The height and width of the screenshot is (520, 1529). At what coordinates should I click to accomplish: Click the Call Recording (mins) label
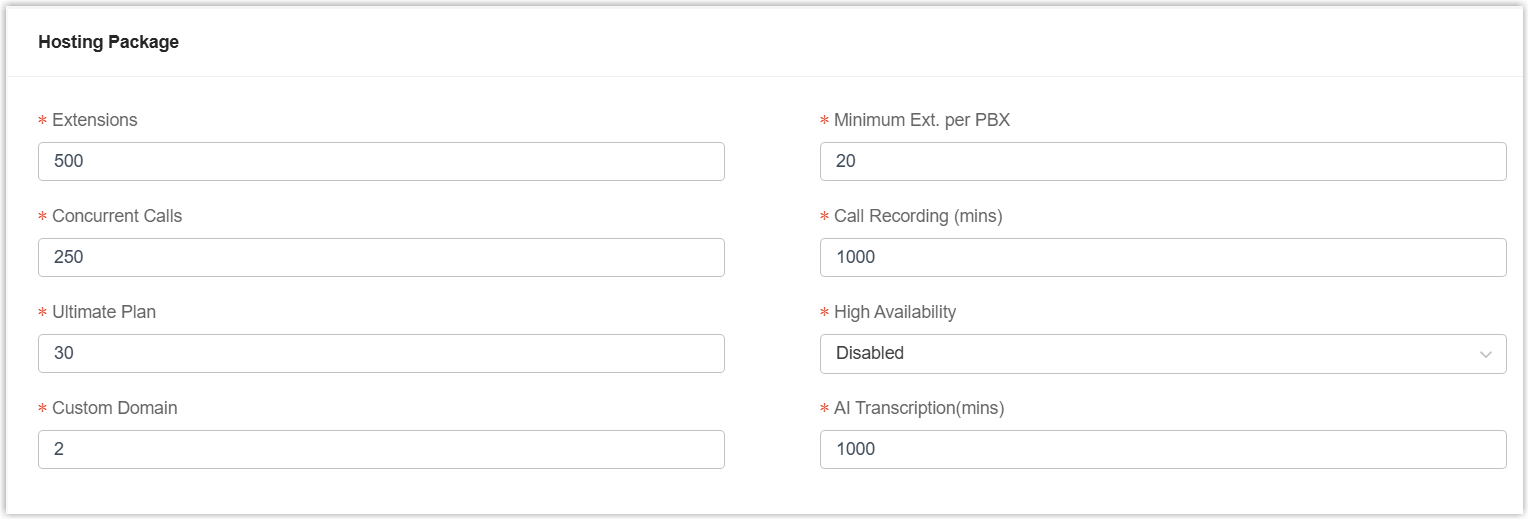(918, 216)
